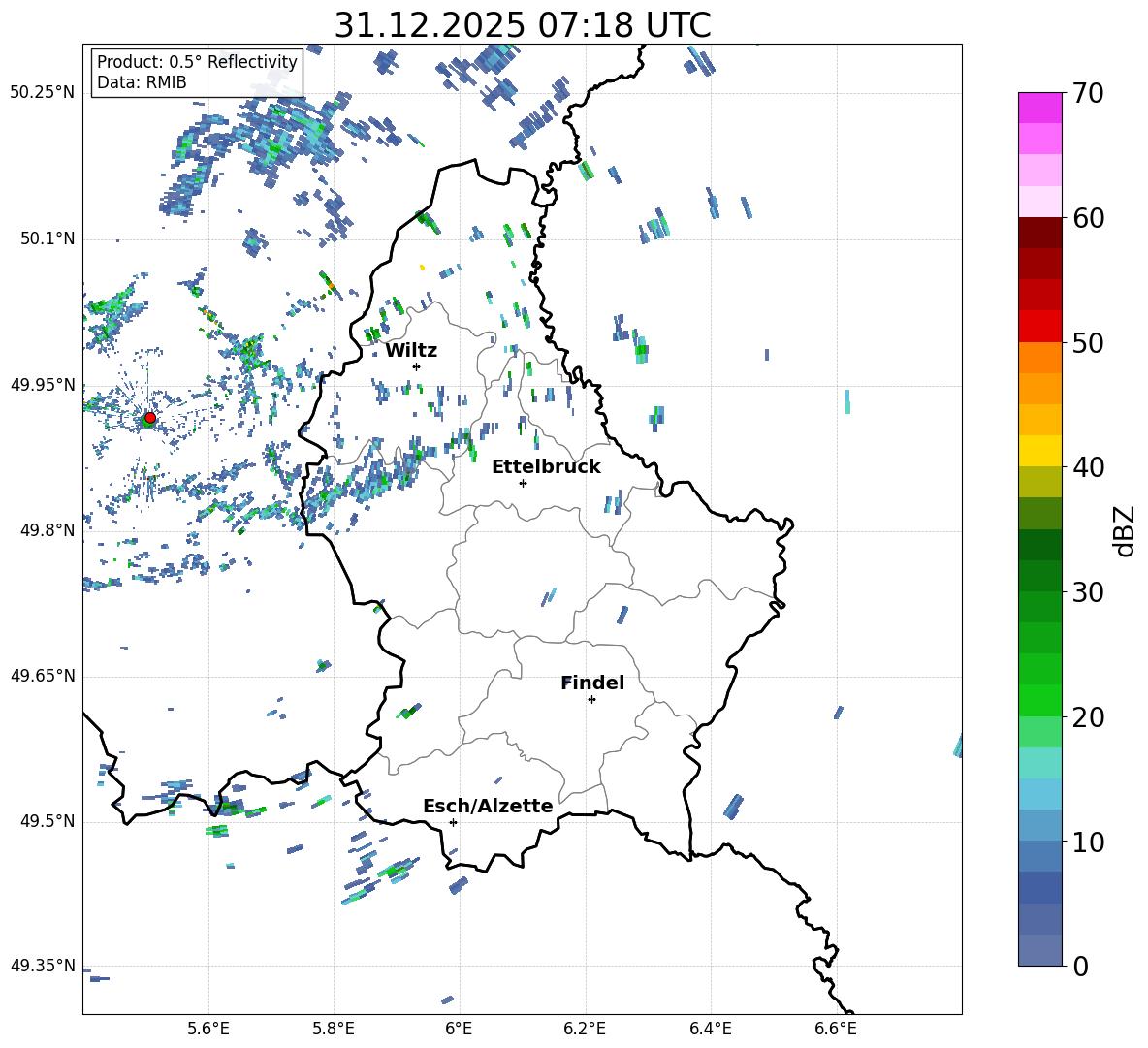The height and width of the screenshot is (1048, 1148).
Task: Click the Esch/Alzette city label
Action: coord(488,806)
